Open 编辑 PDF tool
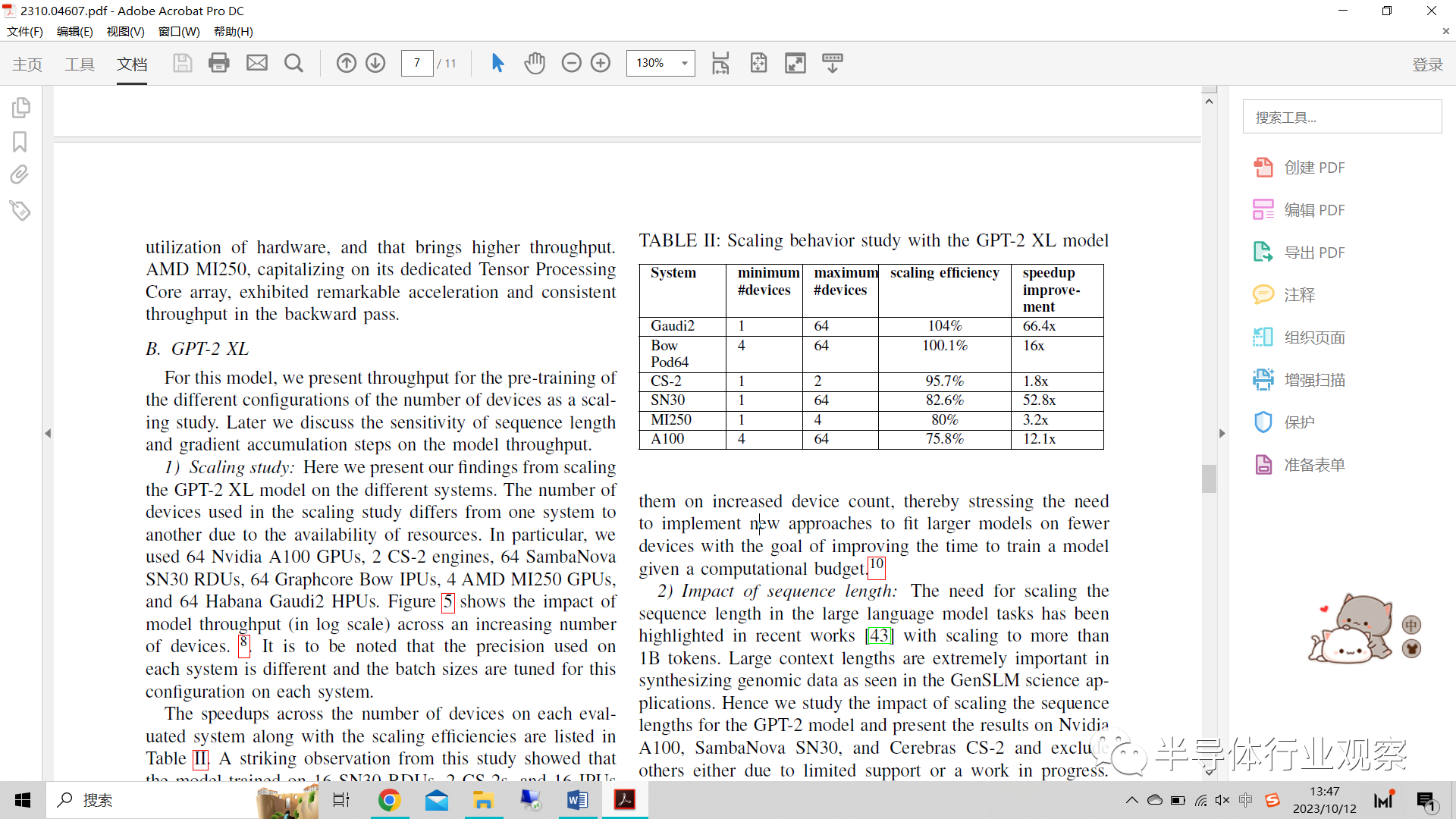Image resolution: width=1456 pixels, height=819 pixels. (x=1298, y=210)
